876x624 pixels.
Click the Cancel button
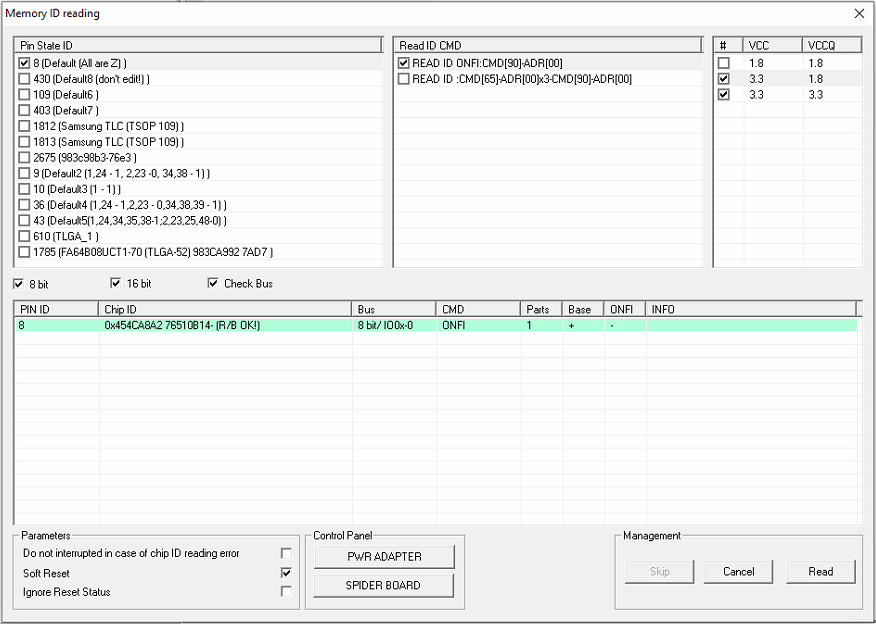(x=738, y=572)
